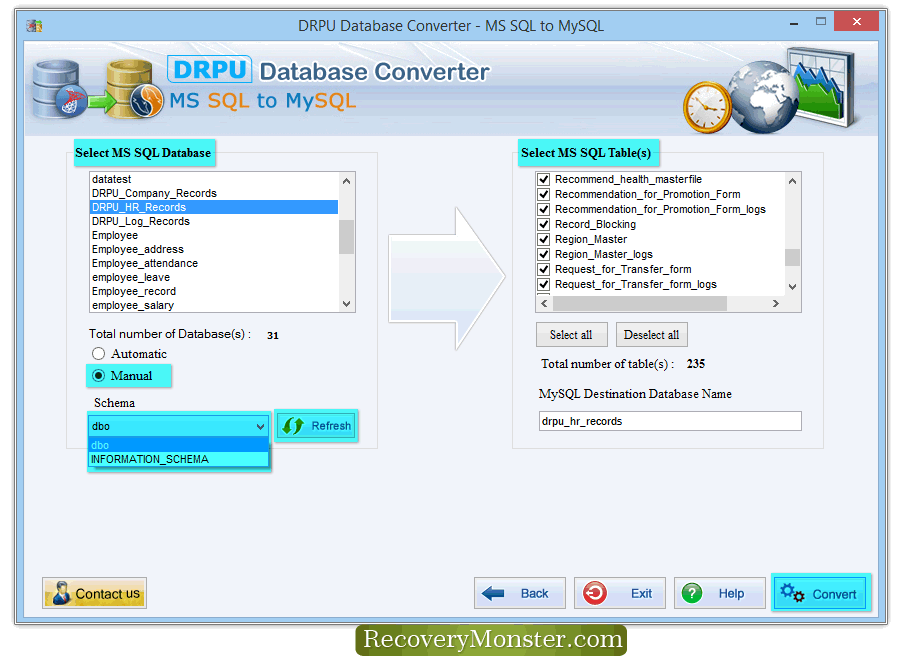Click the Deselect all button
The height and width of the screenshot is (658, 900).
point(651,335)
